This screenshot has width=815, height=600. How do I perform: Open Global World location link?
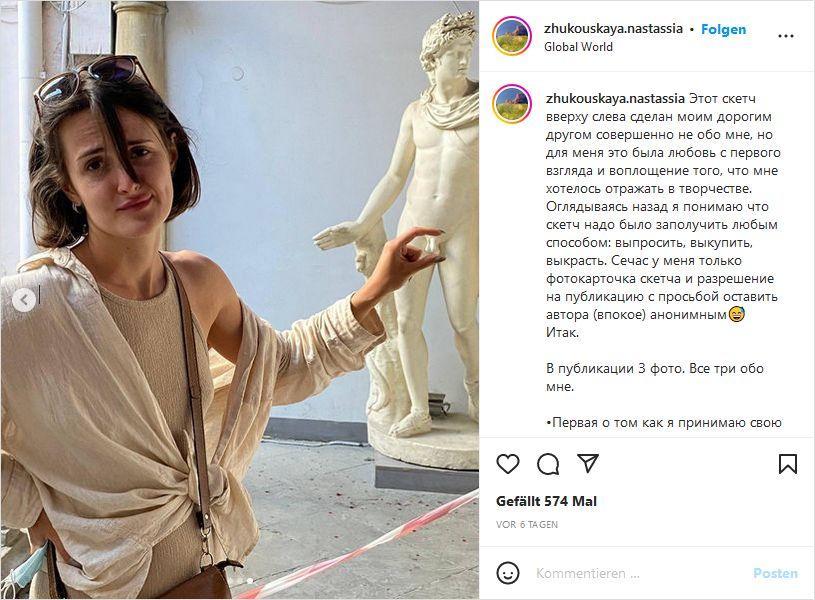pyautogui.click(x=578, y=47)
